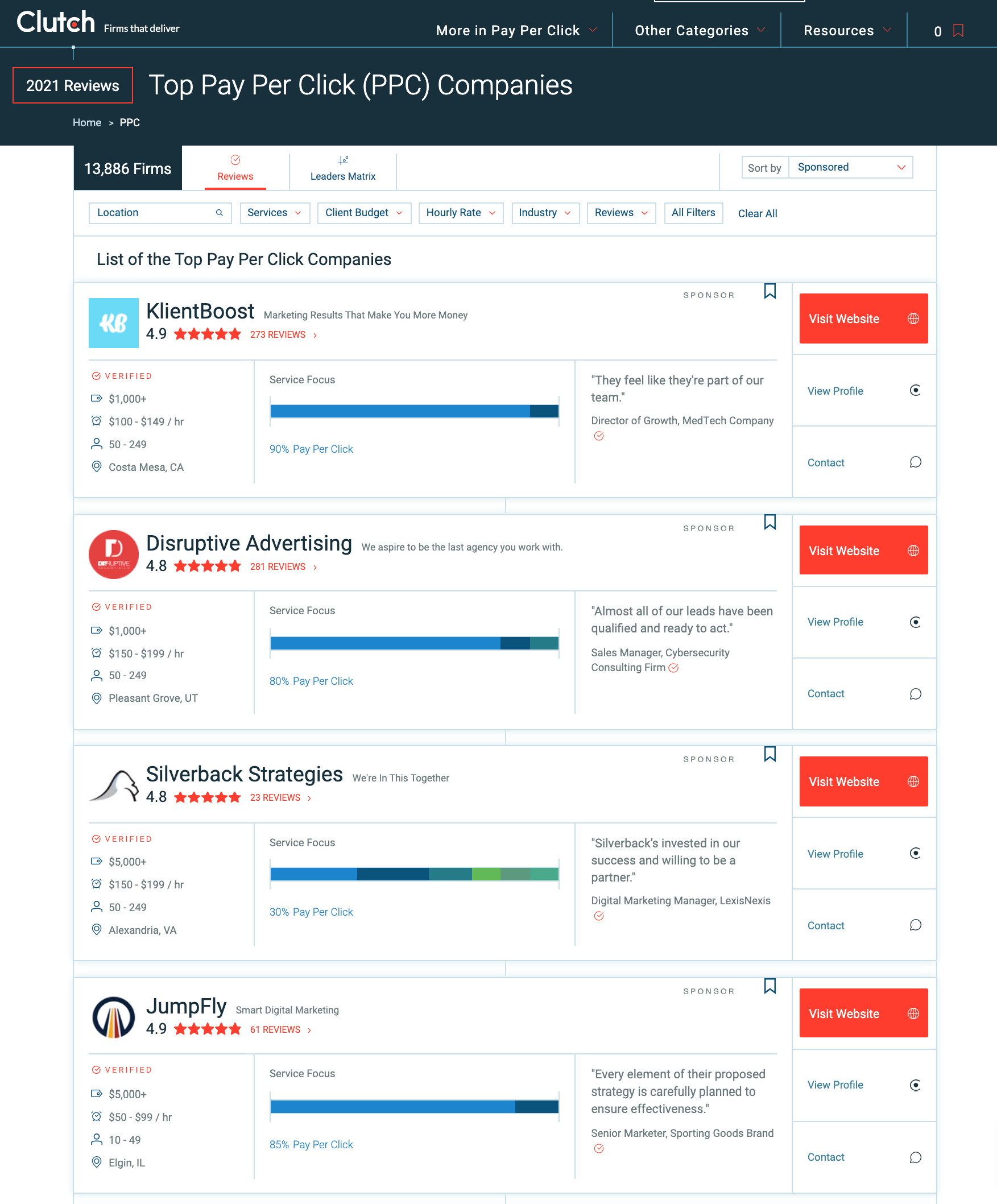Open JumpFly 61 reviews link

[x=280, y=1030]
